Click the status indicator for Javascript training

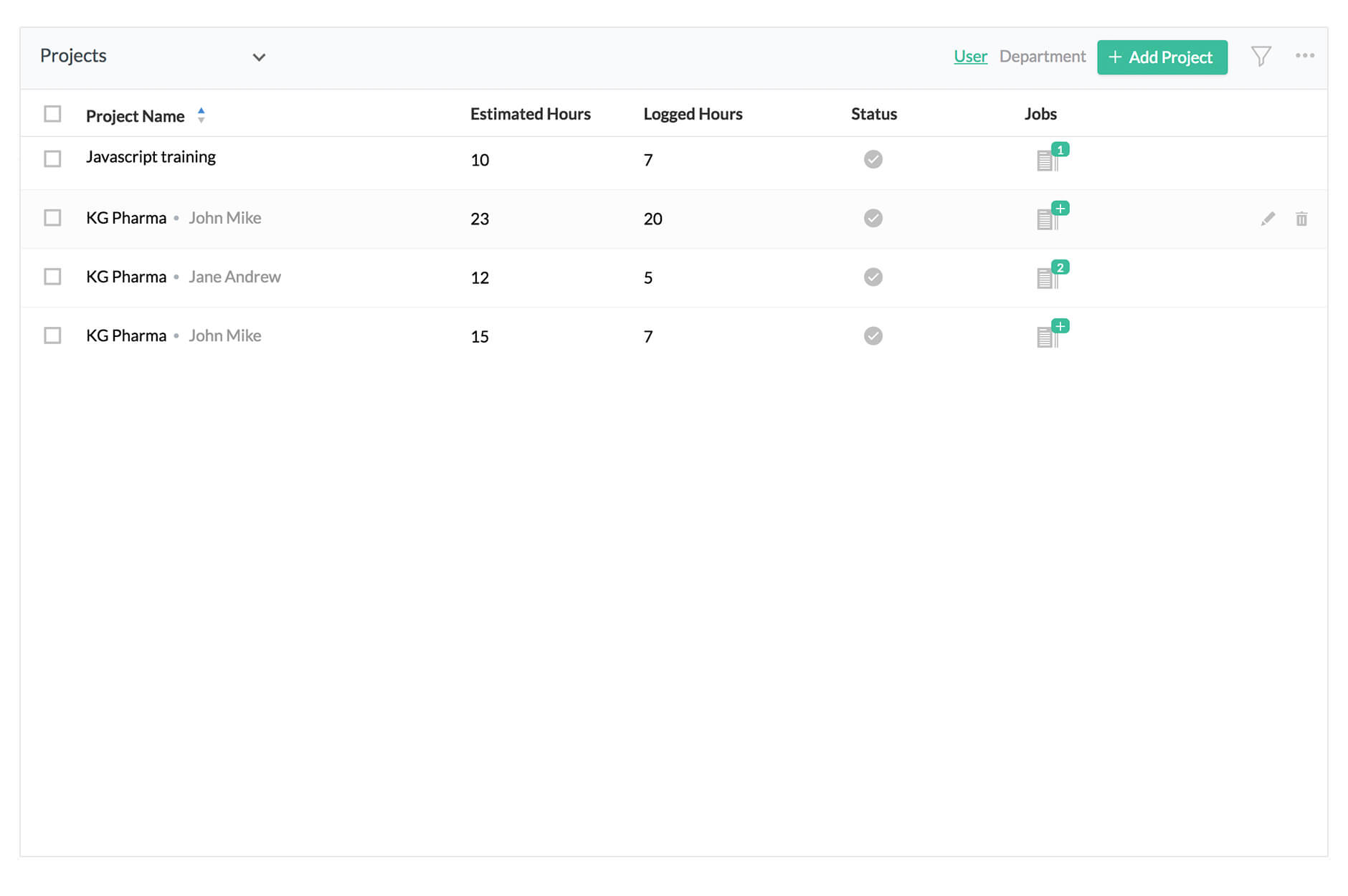[x=873, y=159]
